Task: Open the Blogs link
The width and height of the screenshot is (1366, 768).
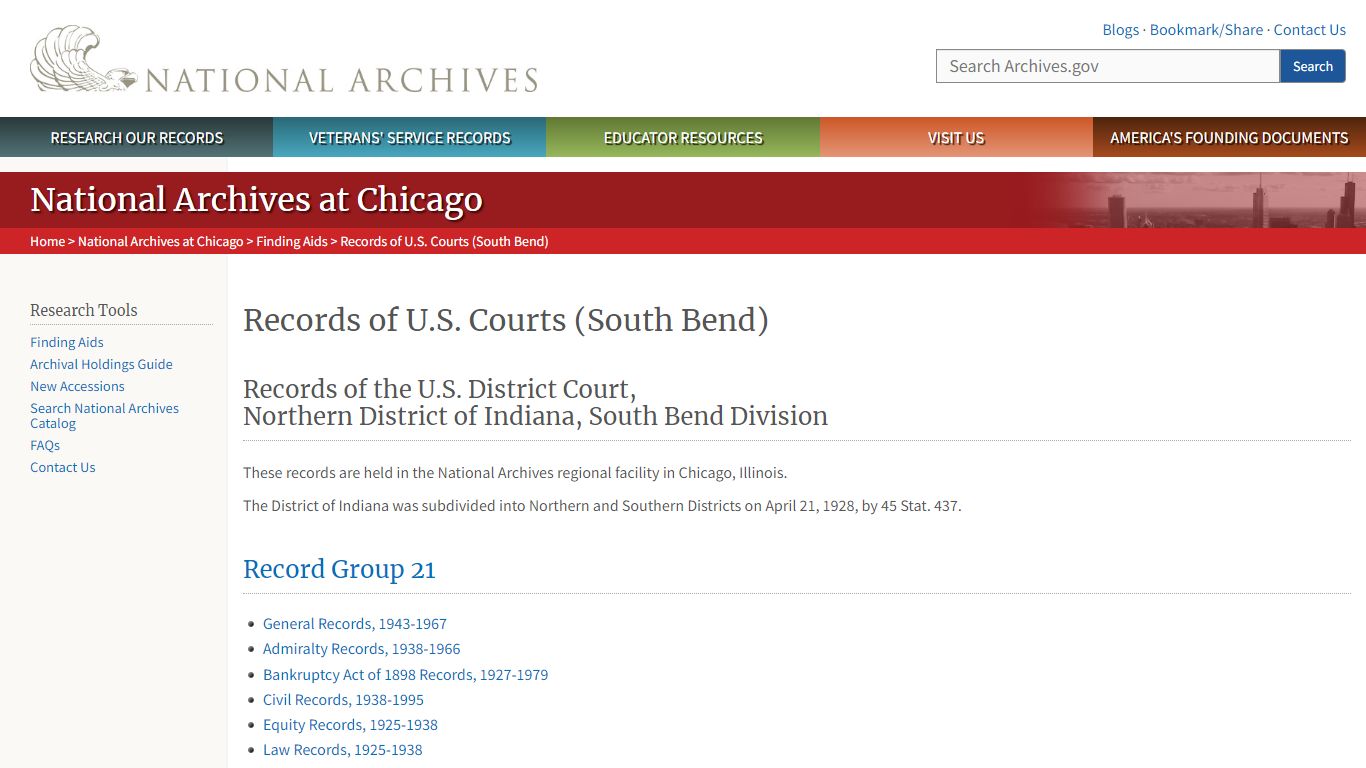Action: pos(1120,30)
